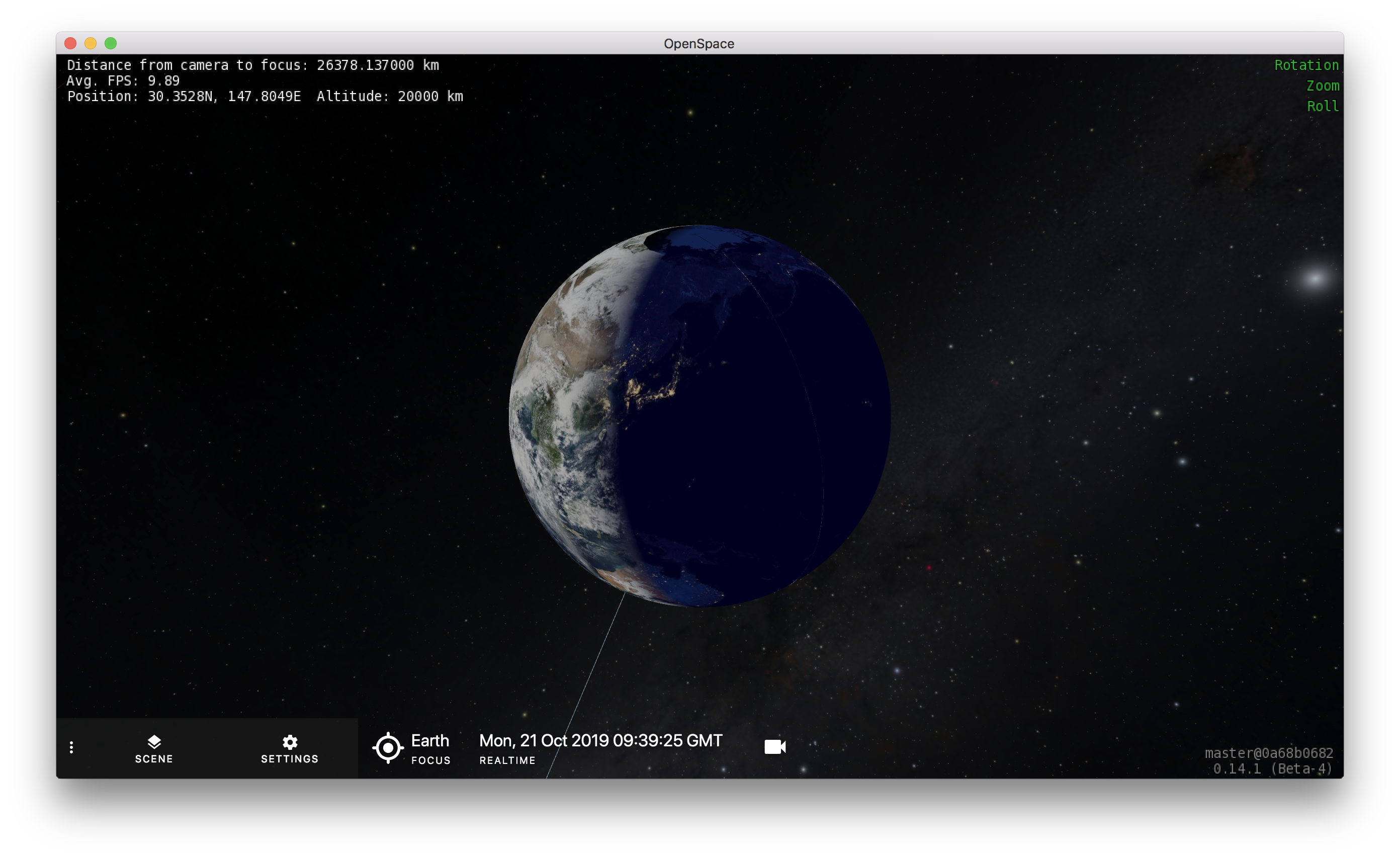Screen dimensions: 1400x859
Task: Close the OpenSpace window
Action: (x=70, y=43)
